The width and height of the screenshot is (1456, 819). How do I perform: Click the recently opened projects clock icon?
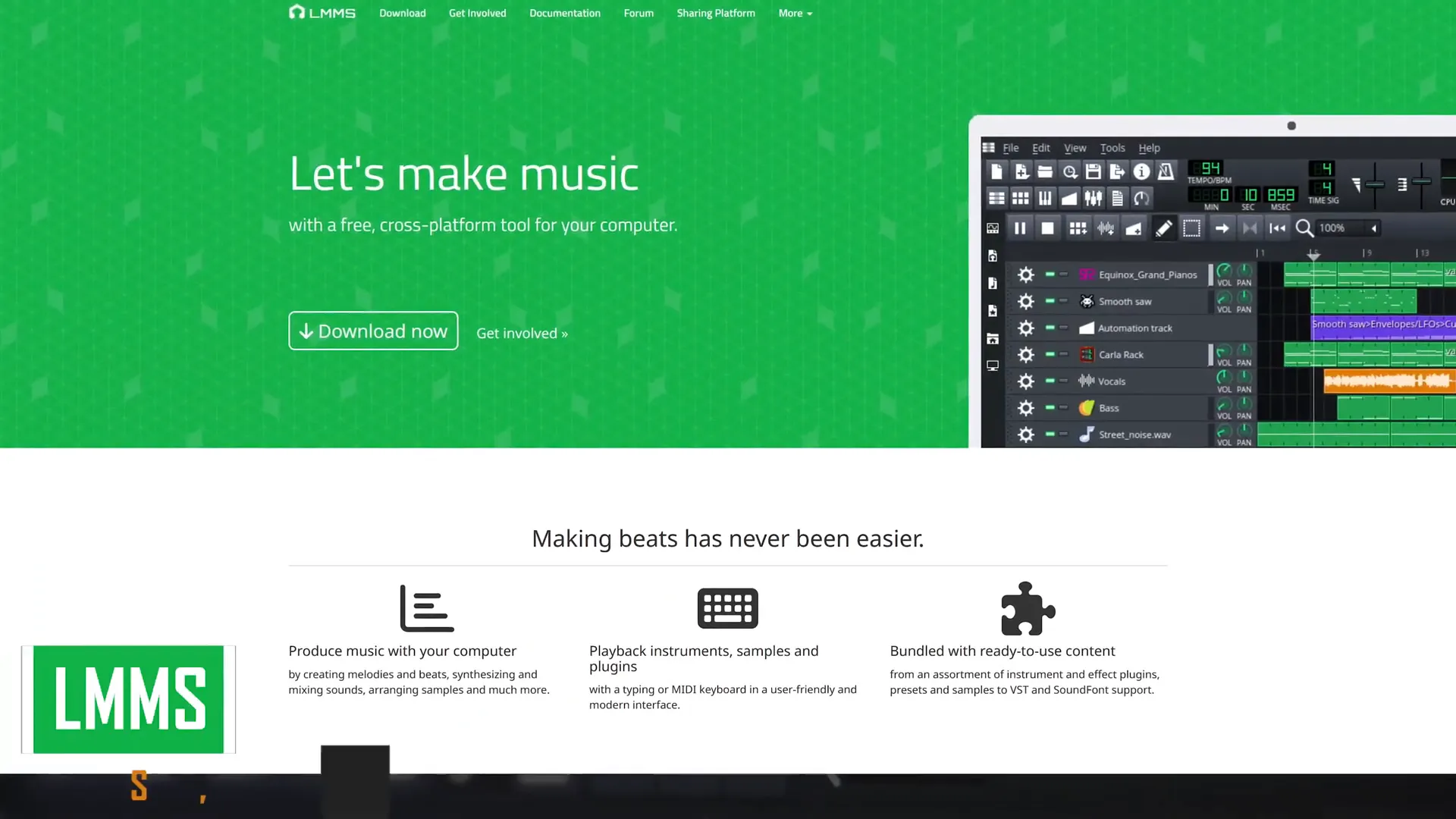tap(1069, 171)
